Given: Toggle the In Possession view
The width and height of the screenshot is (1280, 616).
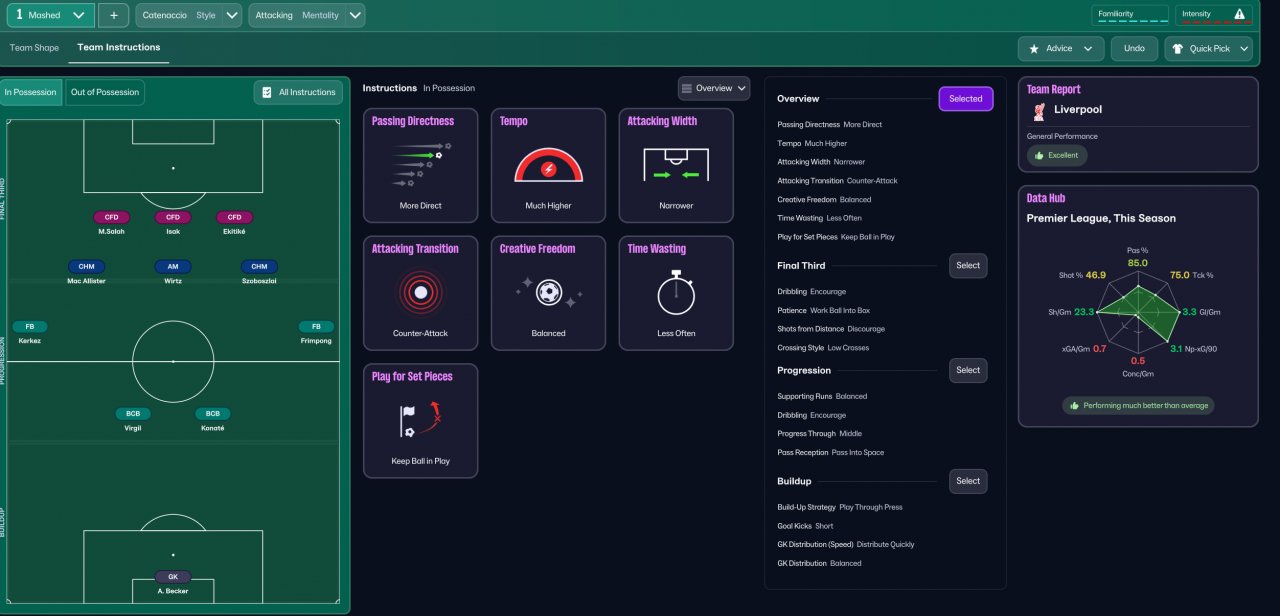Looking at the screenshot, I should tap(31, 92).
